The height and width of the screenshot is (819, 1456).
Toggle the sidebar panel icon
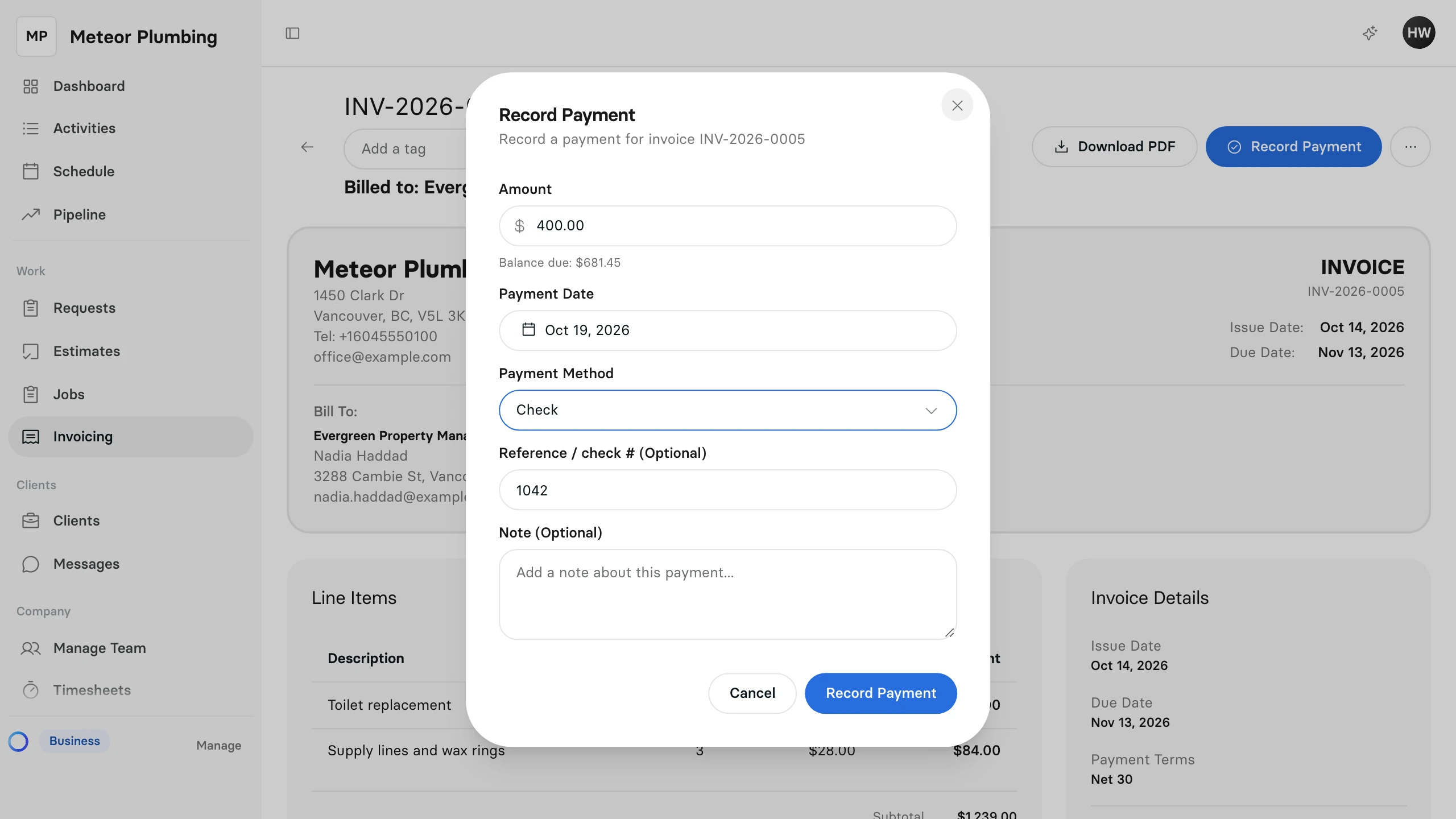pyautogui.click(x=292, y=34)
